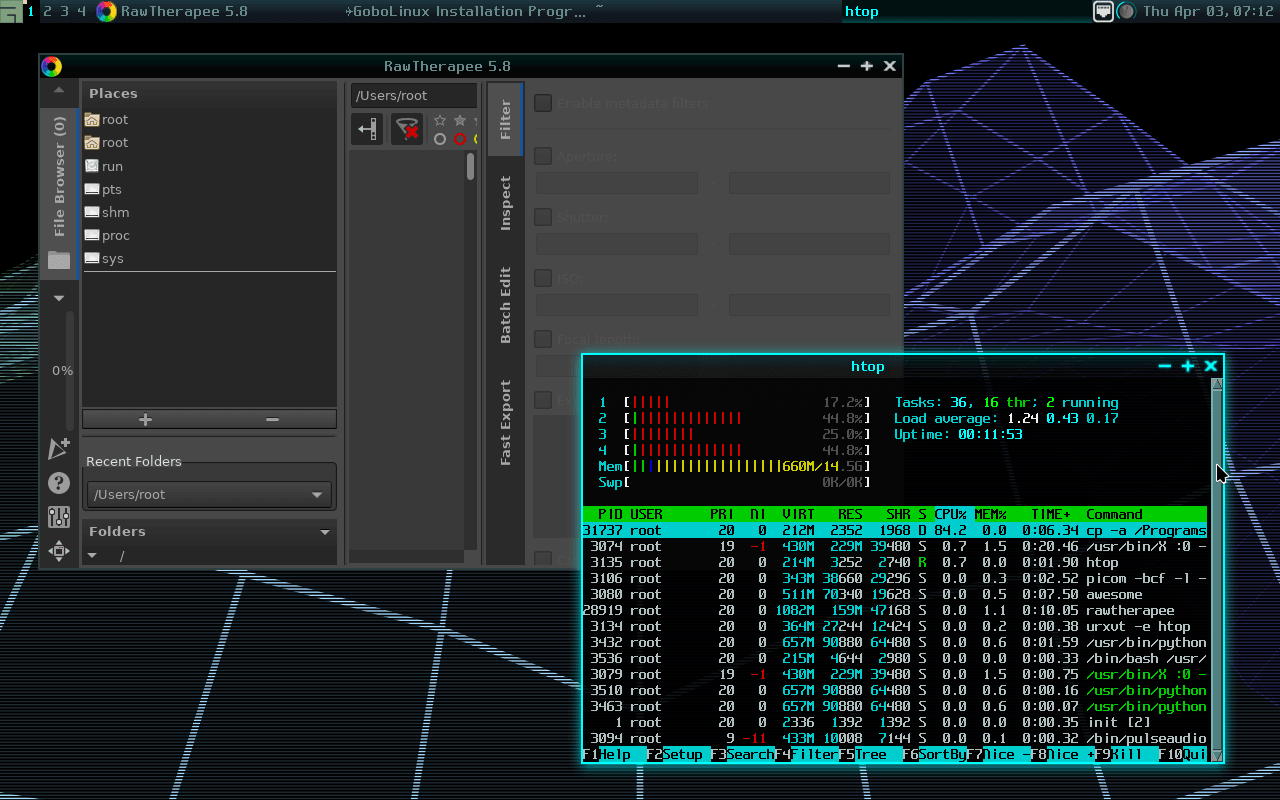
Task: Select the /bin/pulseaudio process row in htop
Action: [895, 738]
